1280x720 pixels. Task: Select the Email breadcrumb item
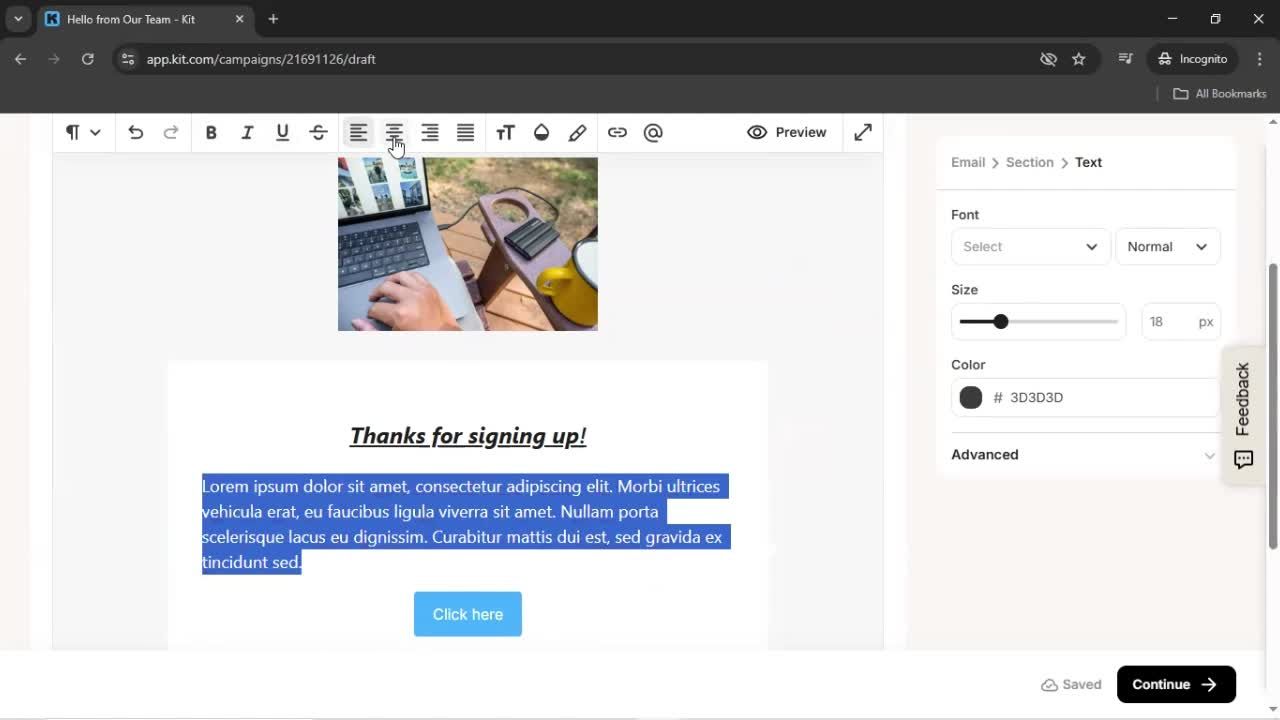967,162
